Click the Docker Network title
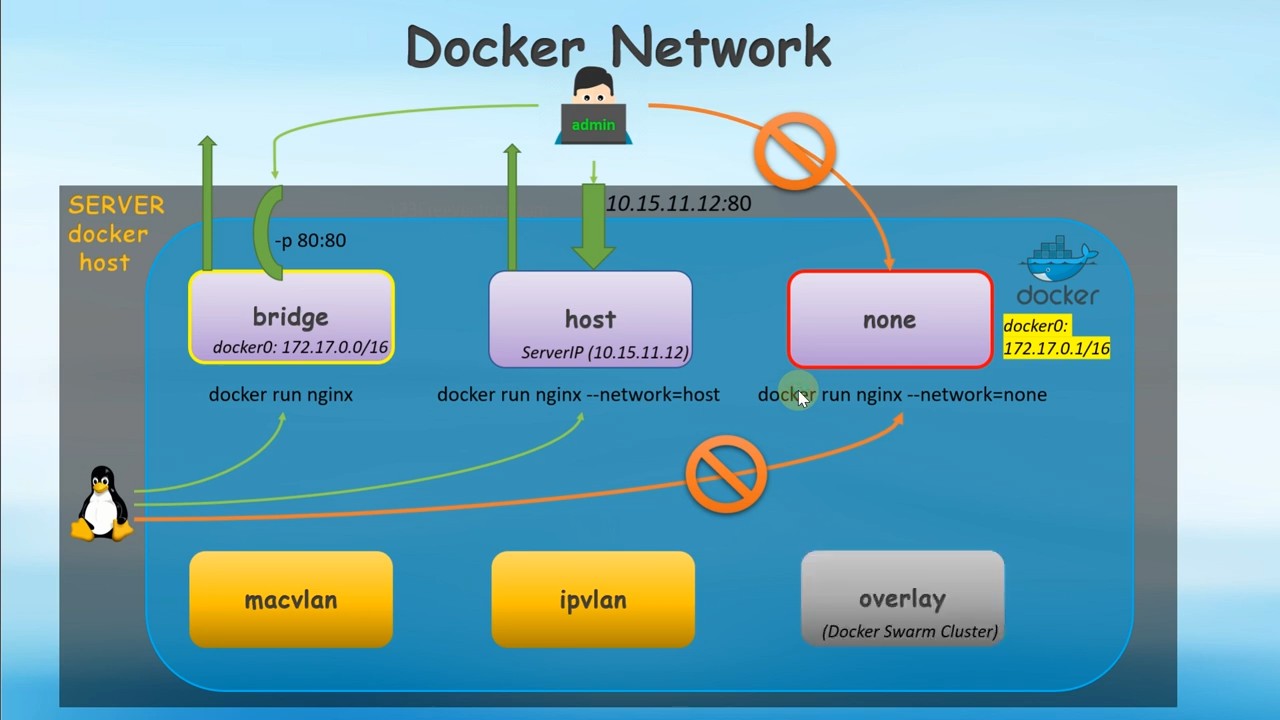This screenshot has height=720, width=1280. coord(618,47)
